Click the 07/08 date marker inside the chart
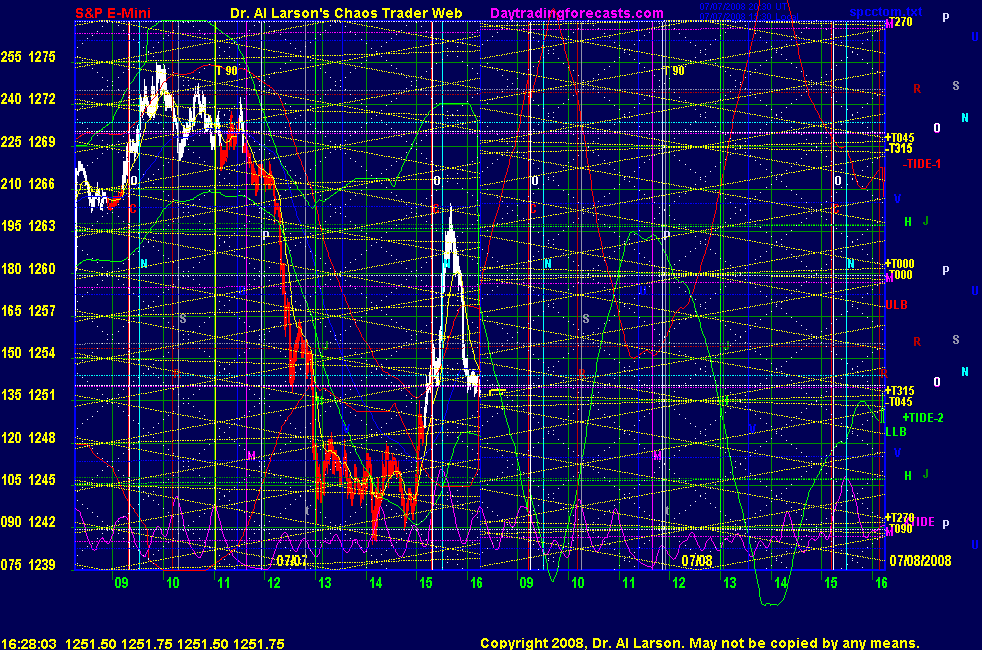The image size is (982, 650). click(697, 560)
